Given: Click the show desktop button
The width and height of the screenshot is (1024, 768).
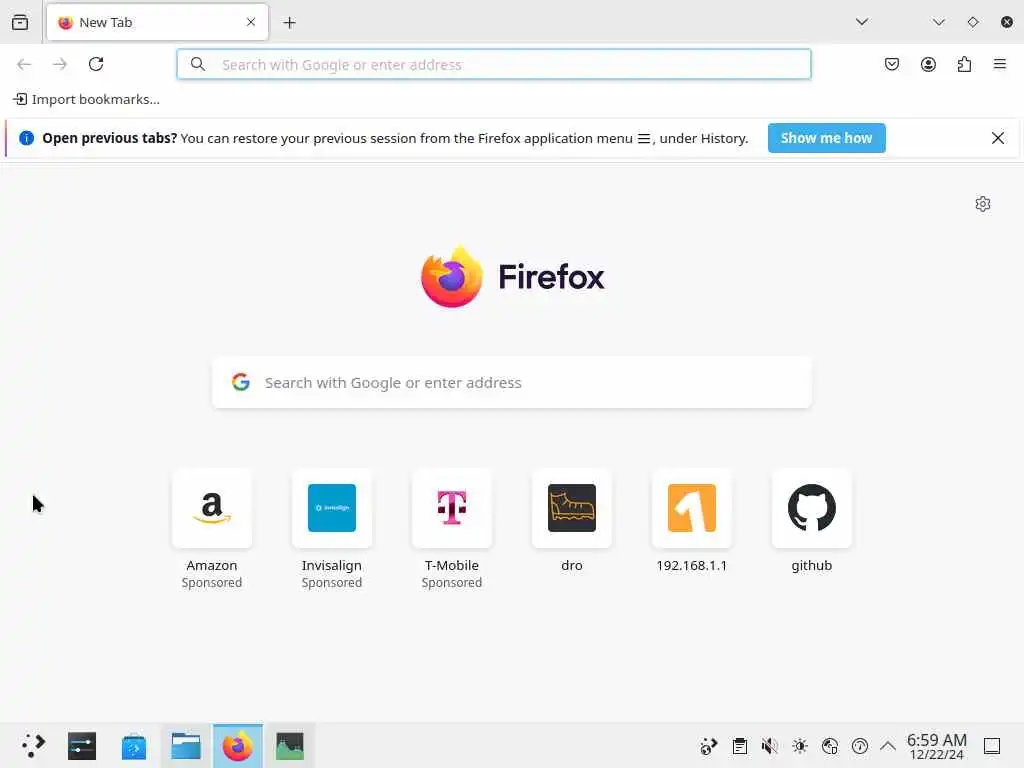Looking at the screenshot, I should [x=992, y=746].
